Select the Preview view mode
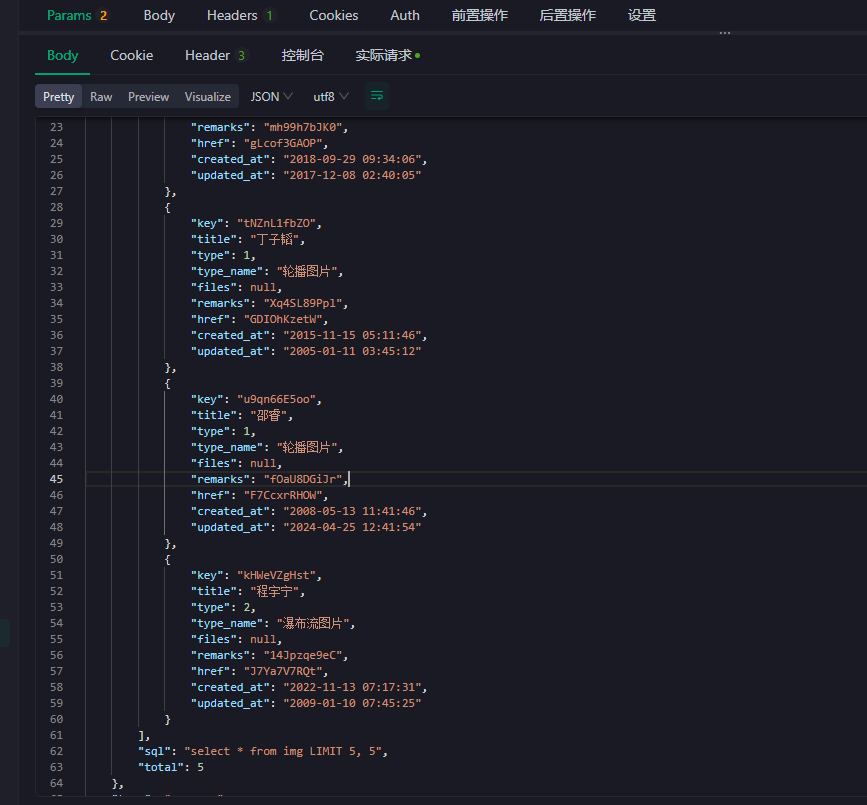 [x=148, y=97]
